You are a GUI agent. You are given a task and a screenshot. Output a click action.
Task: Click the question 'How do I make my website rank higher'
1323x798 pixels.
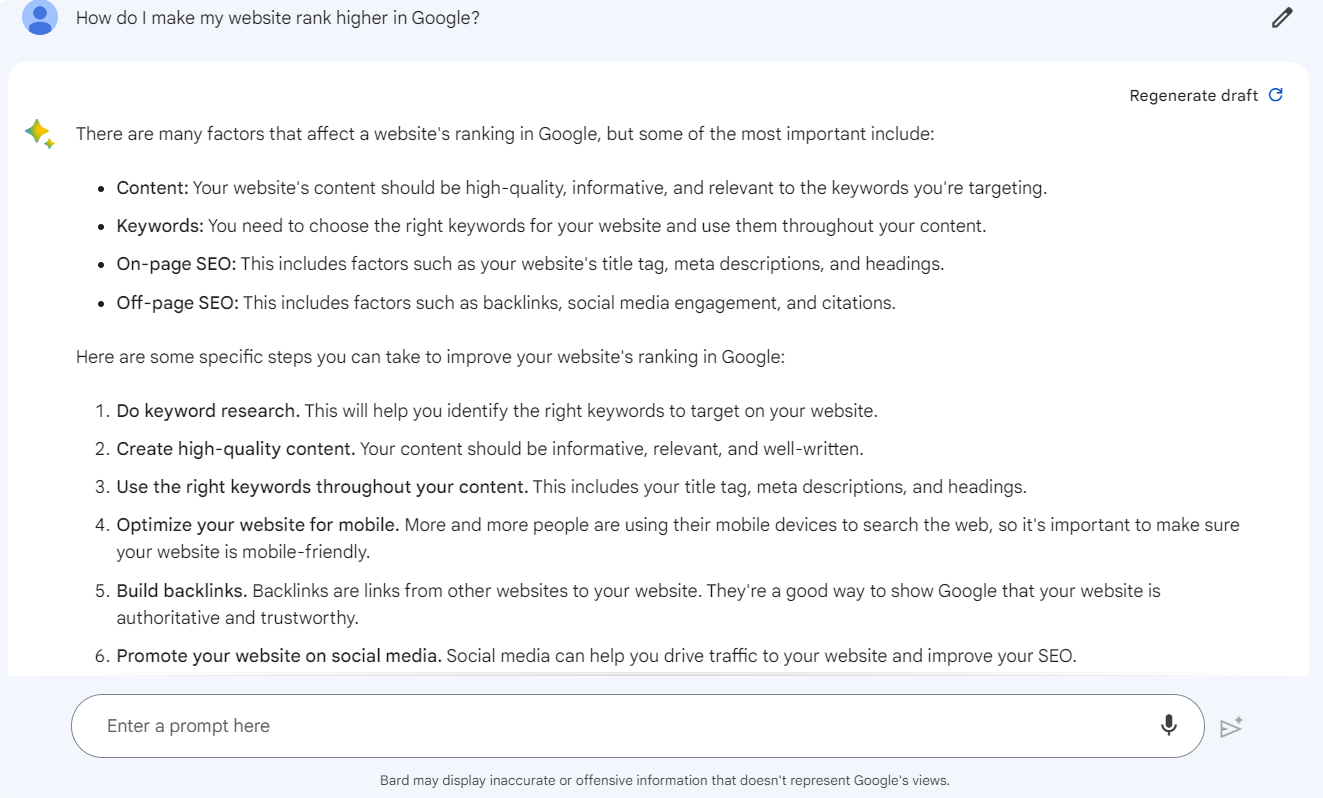(x=278, y=18)
